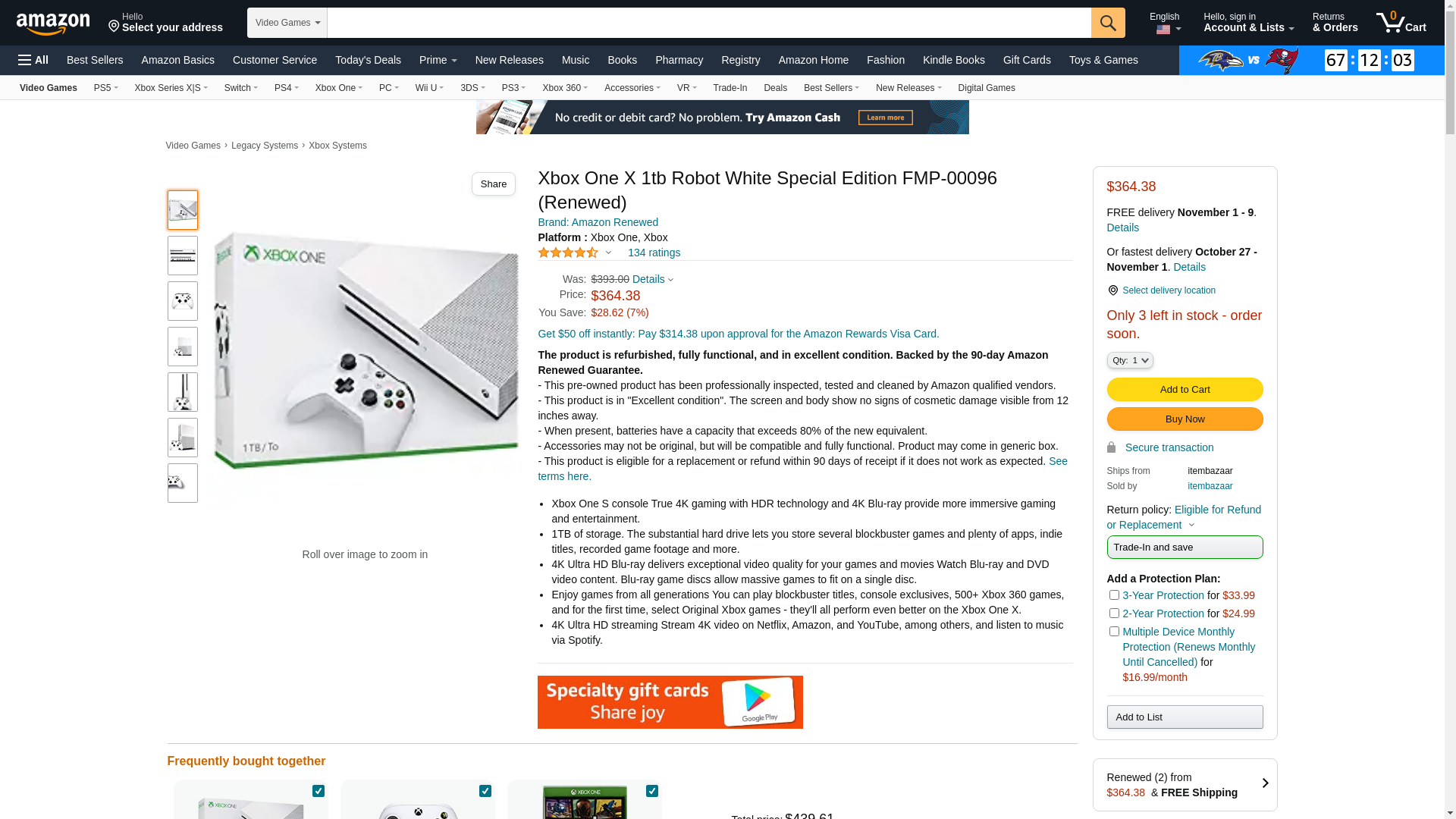Select the controller thumbnail image
Image resolution: width=1456 pixels, height=819 pixels.
183,301
